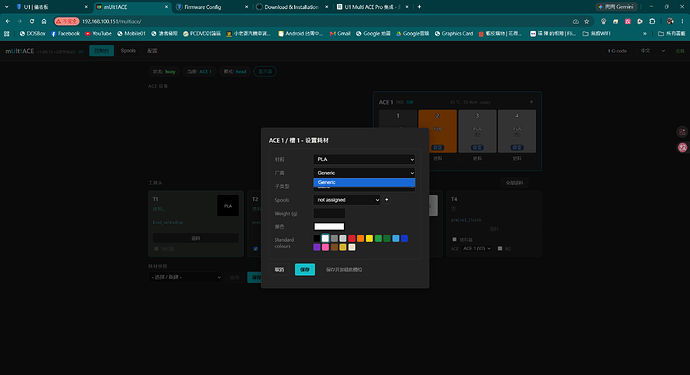Open the Gemini button in the browser title bar
Viewport: 690px width, 375px height.
coord(616,7)
